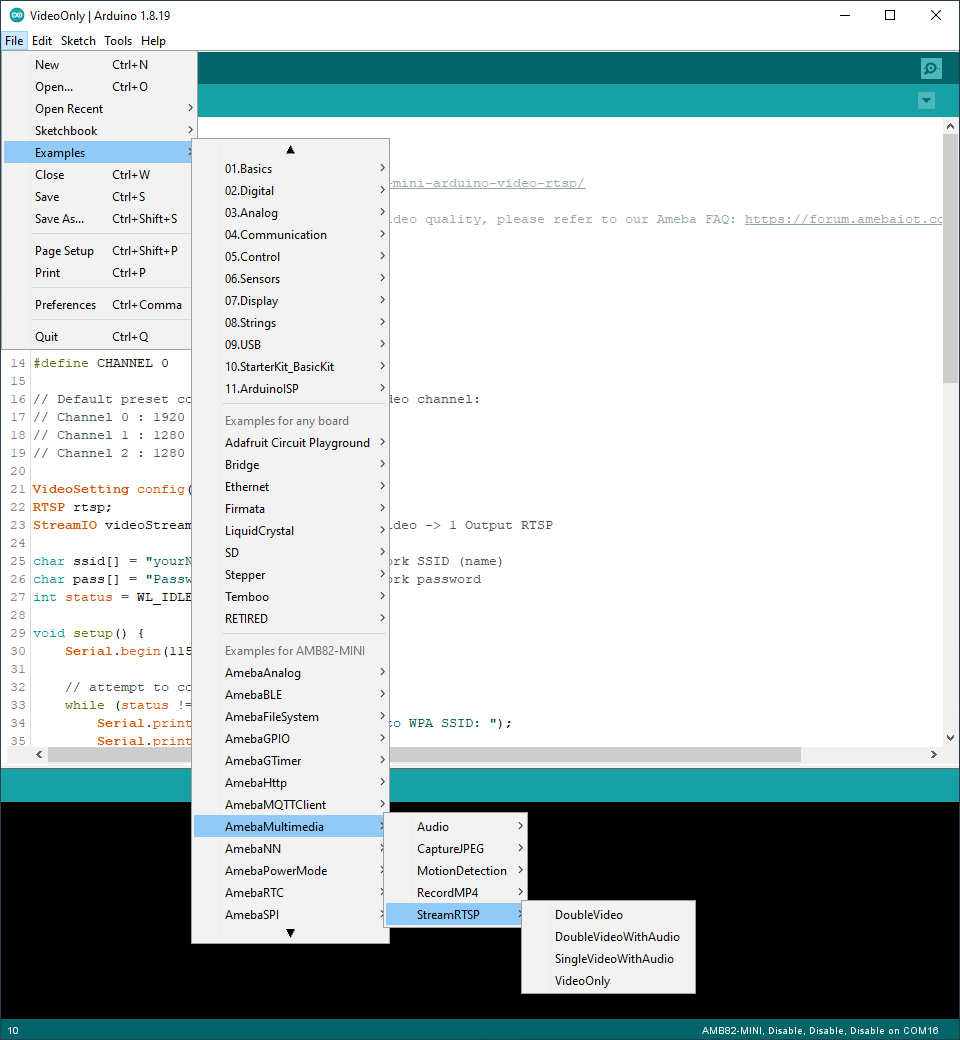Expand the AmebaNN examples submenu
The width and height of the screenshot is (960, 1040).
[x=253, y=849]
